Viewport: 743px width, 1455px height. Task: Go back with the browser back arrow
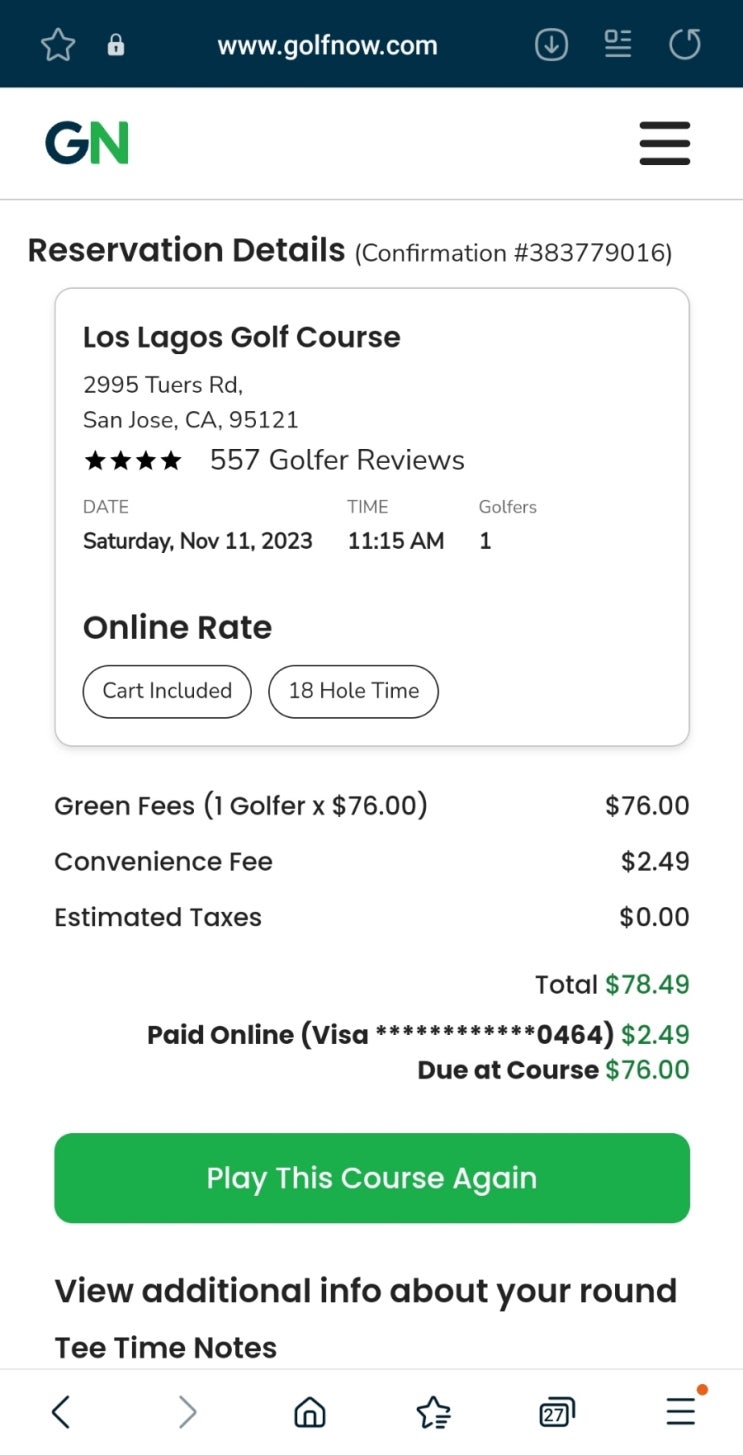pyautogui.click(x=61, y=1412)
